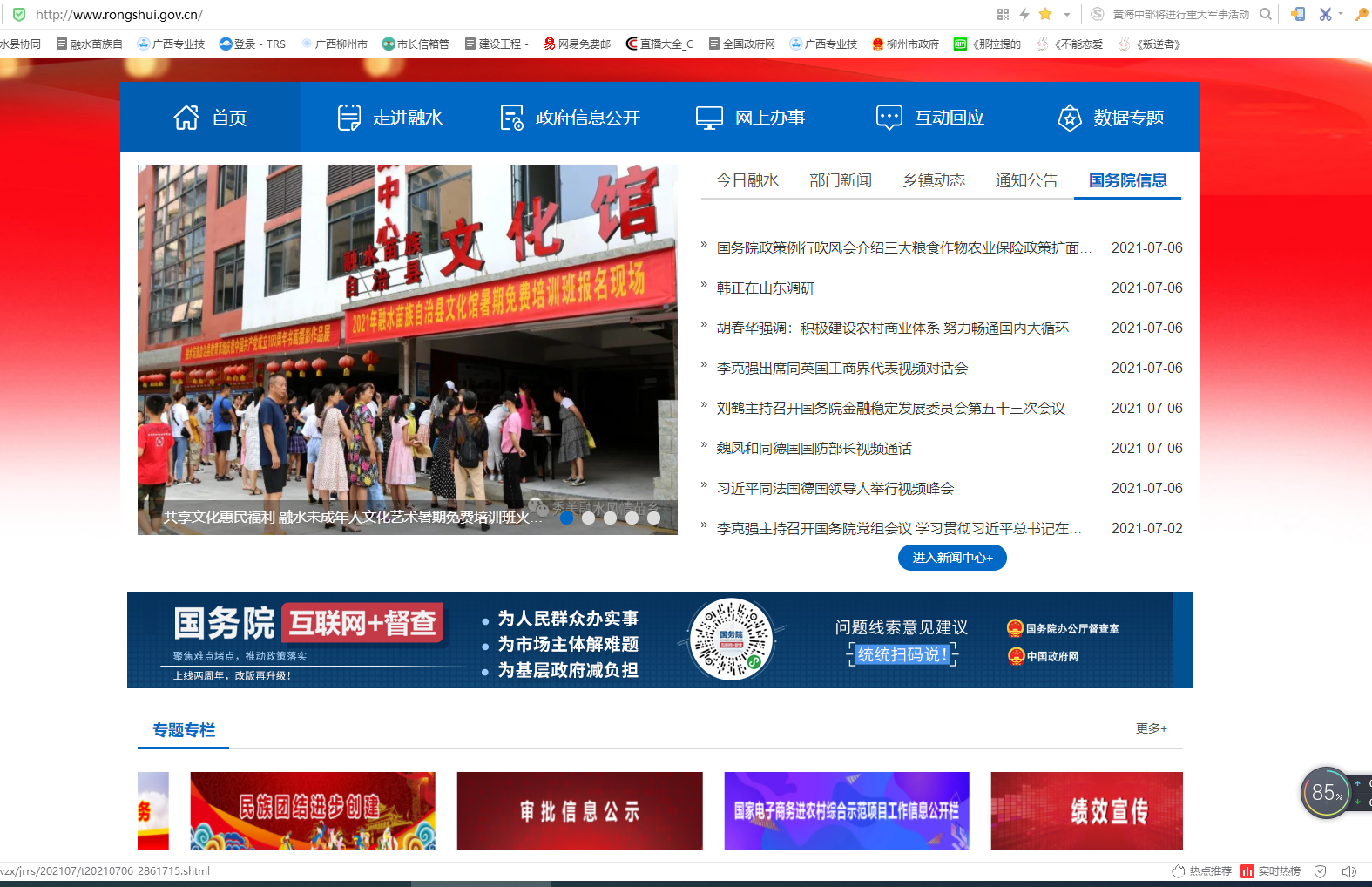This screenshot has height=887, width=1372.
Task: Click the 85% memory usage floating gauge
Action: [1325, 792]
